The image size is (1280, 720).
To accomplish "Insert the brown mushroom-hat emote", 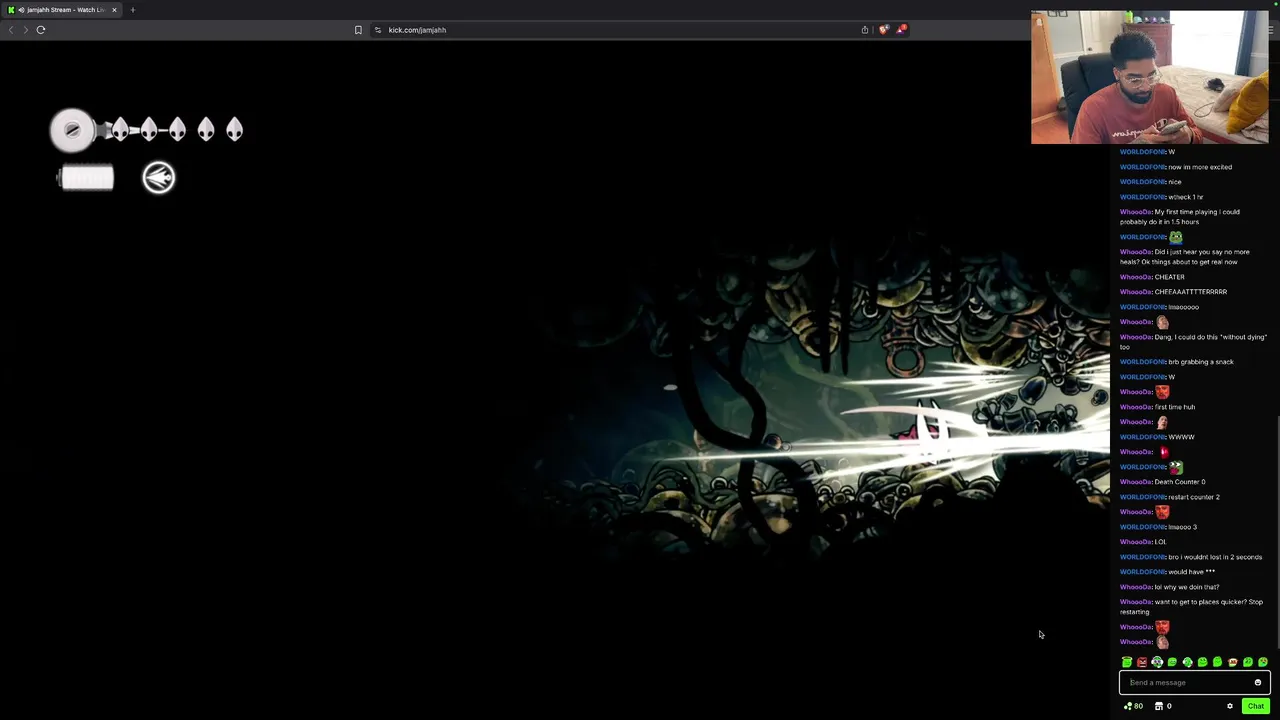I will (x=1233, y=662).
